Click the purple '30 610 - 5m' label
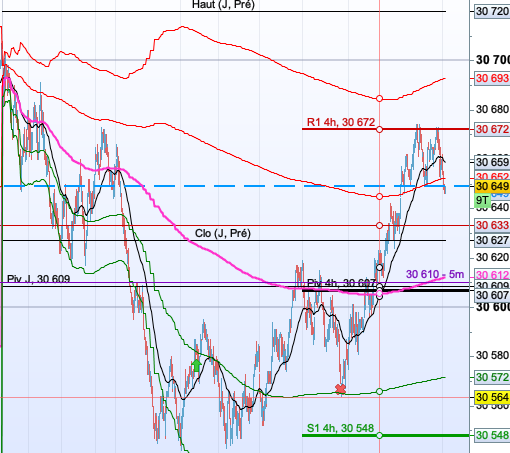510x453 pixels. tap(435, 274)
